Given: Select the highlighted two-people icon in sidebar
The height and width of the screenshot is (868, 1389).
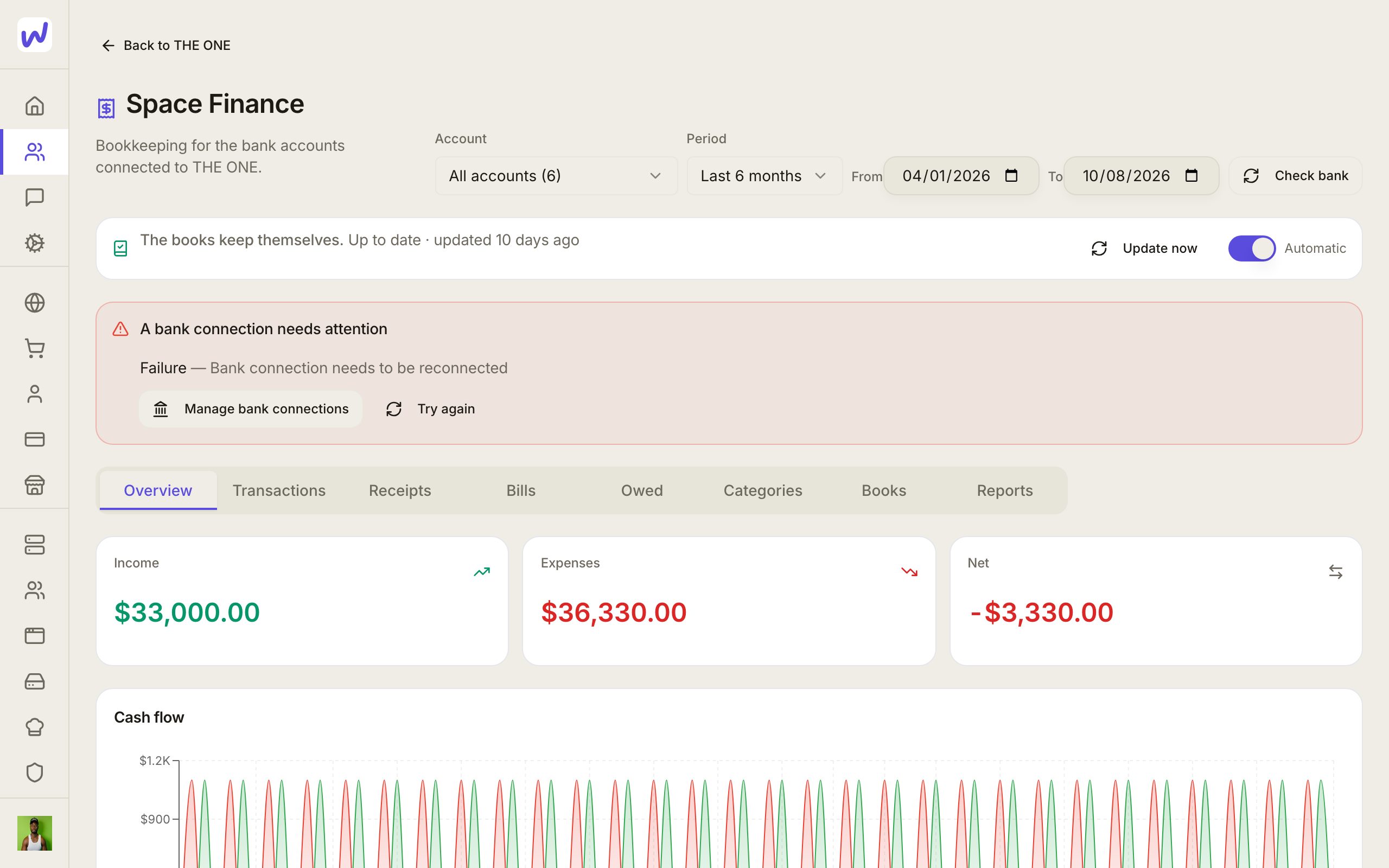Looking at the screenshot, I should (34, 151).
